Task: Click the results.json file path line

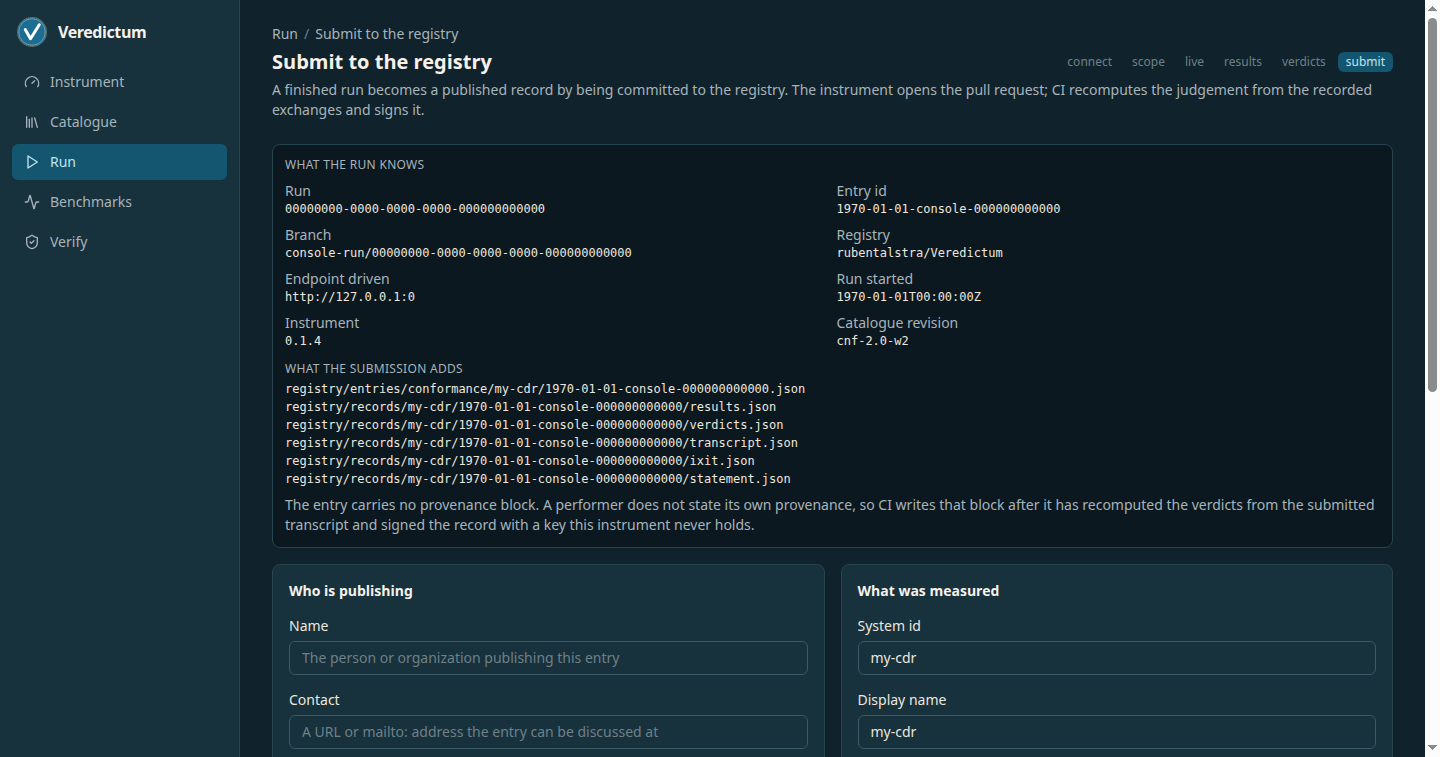Action: 531,407
